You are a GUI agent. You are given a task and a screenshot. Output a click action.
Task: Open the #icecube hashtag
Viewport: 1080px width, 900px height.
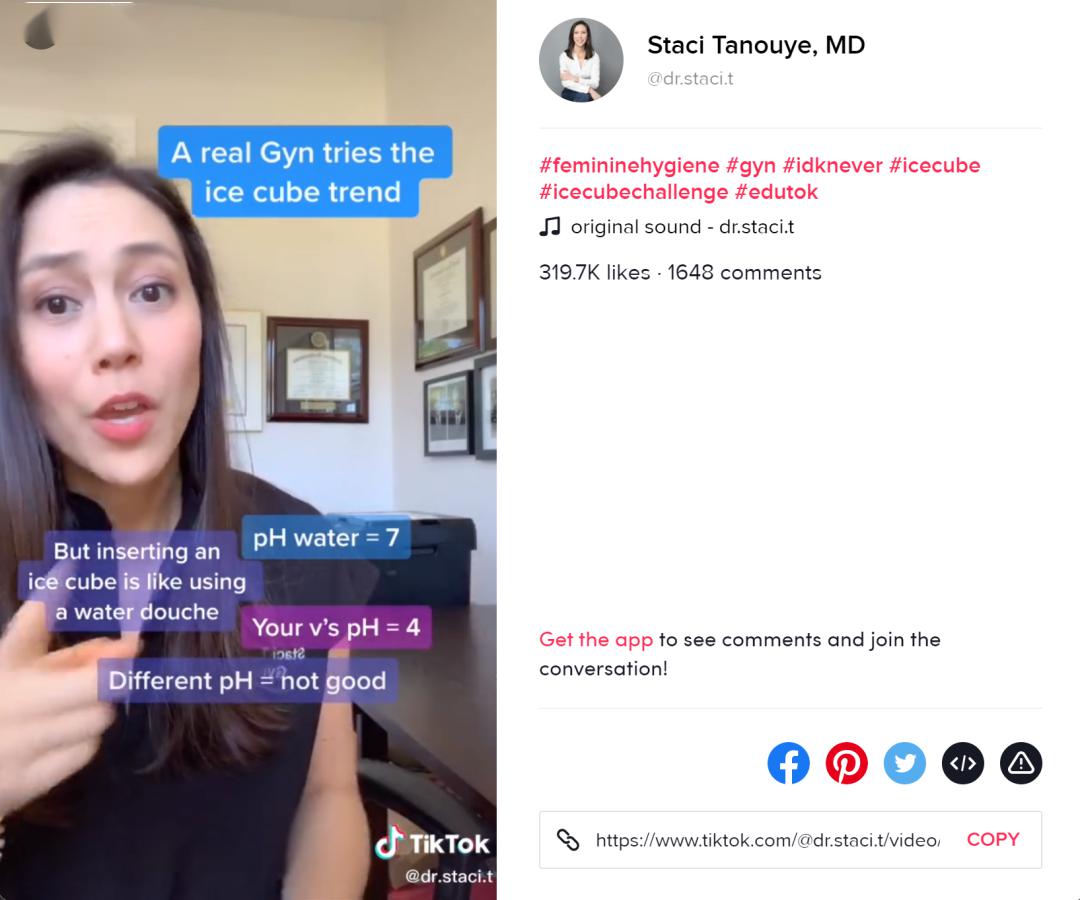(935, 165)
